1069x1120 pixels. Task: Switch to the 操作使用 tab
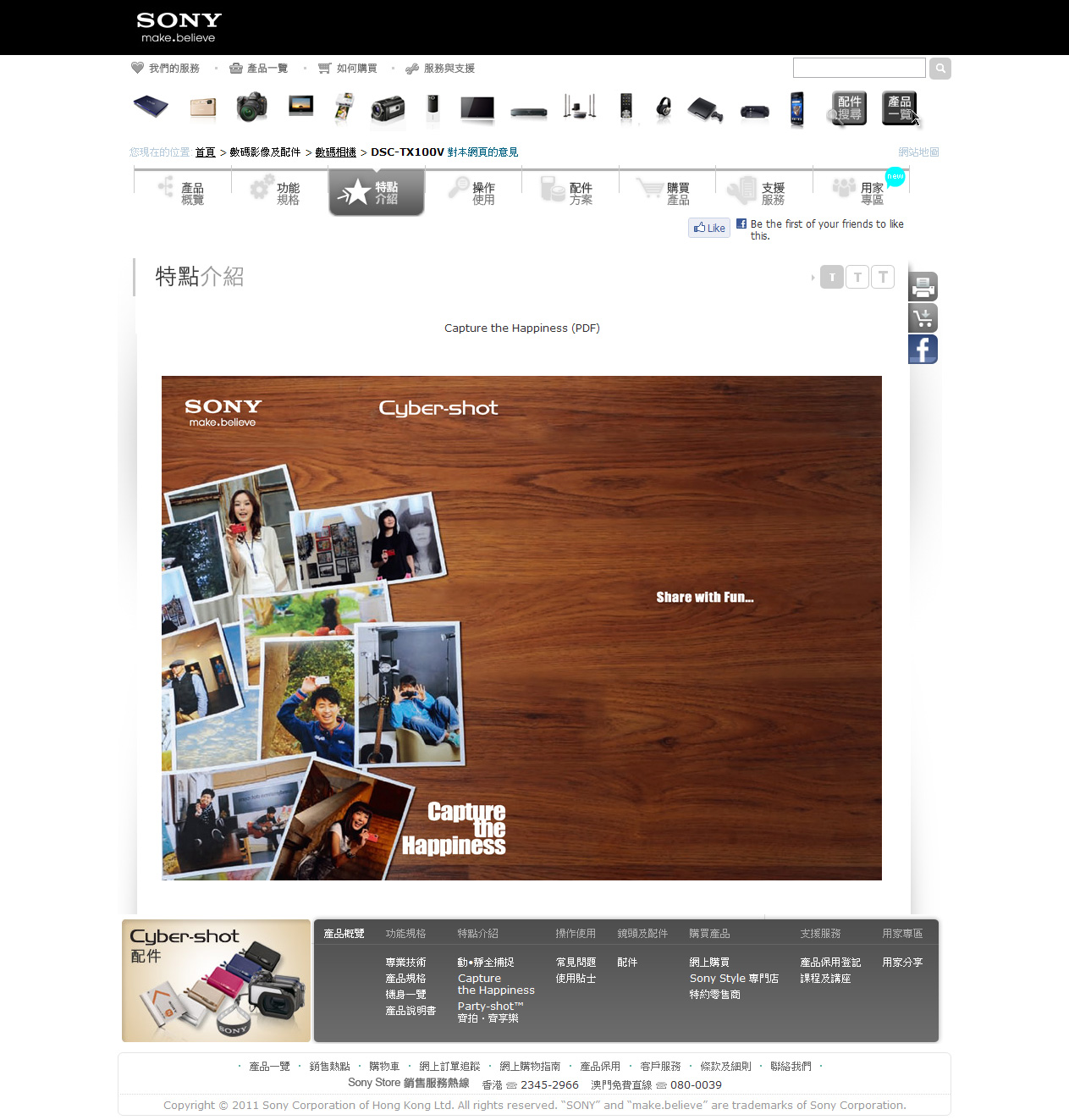tap(473, 193)
